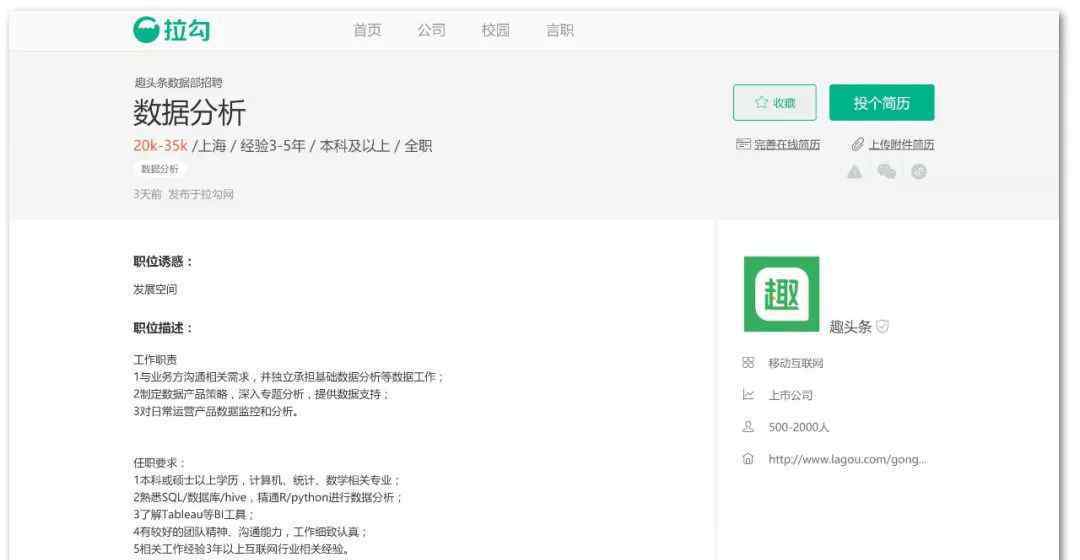Image resolution: width=1080 pixels, height=560 pixels.
Task: Click the salary text 20k-35k
Action: [160, 145]
